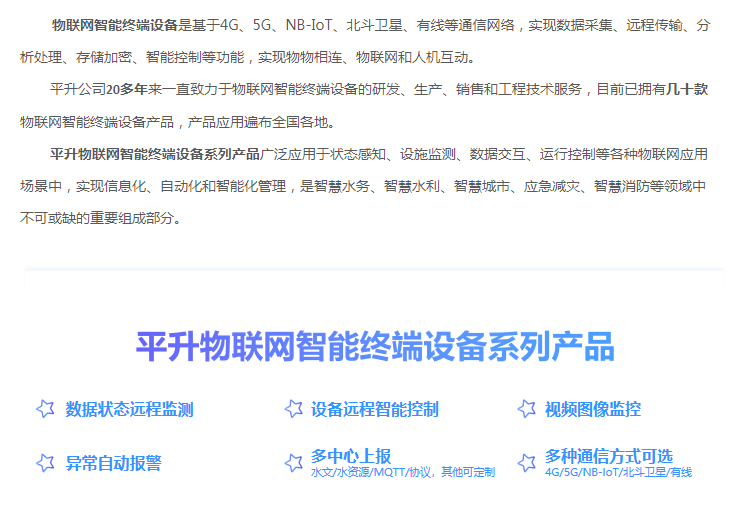This screenshot has height=516, width=750.
Task: Click the star icon beside 设备远程智能控制
Action: pyautogui.click(x=293, y=409)
